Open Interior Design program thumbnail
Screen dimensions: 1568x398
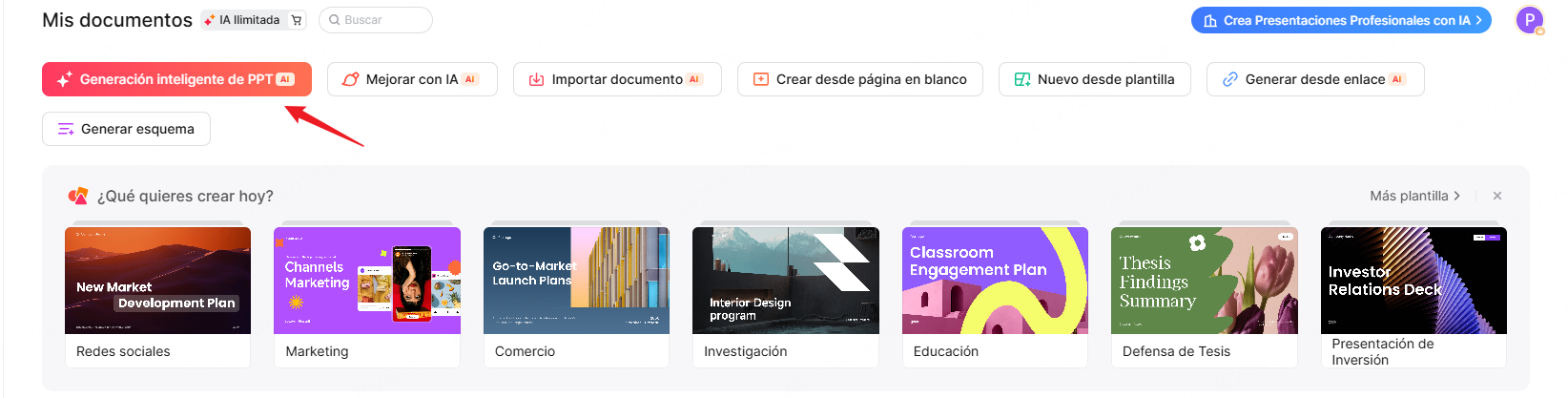coord(786,281)
